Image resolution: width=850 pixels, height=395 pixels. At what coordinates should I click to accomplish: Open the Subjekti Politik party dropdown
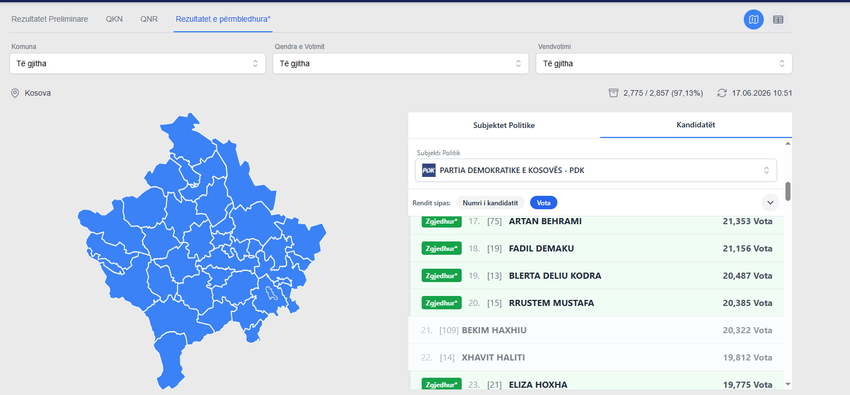click(596, 170)
